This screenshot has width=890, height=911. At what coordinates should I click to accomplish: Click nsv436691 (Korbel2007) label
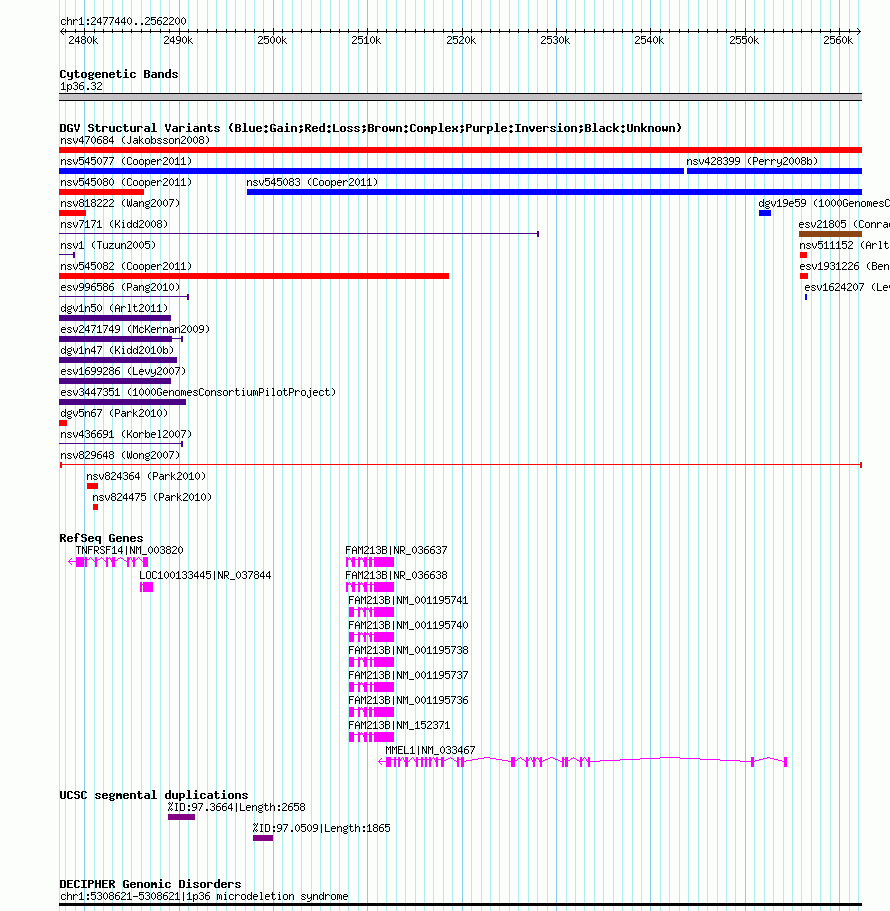tap(125, 434)
